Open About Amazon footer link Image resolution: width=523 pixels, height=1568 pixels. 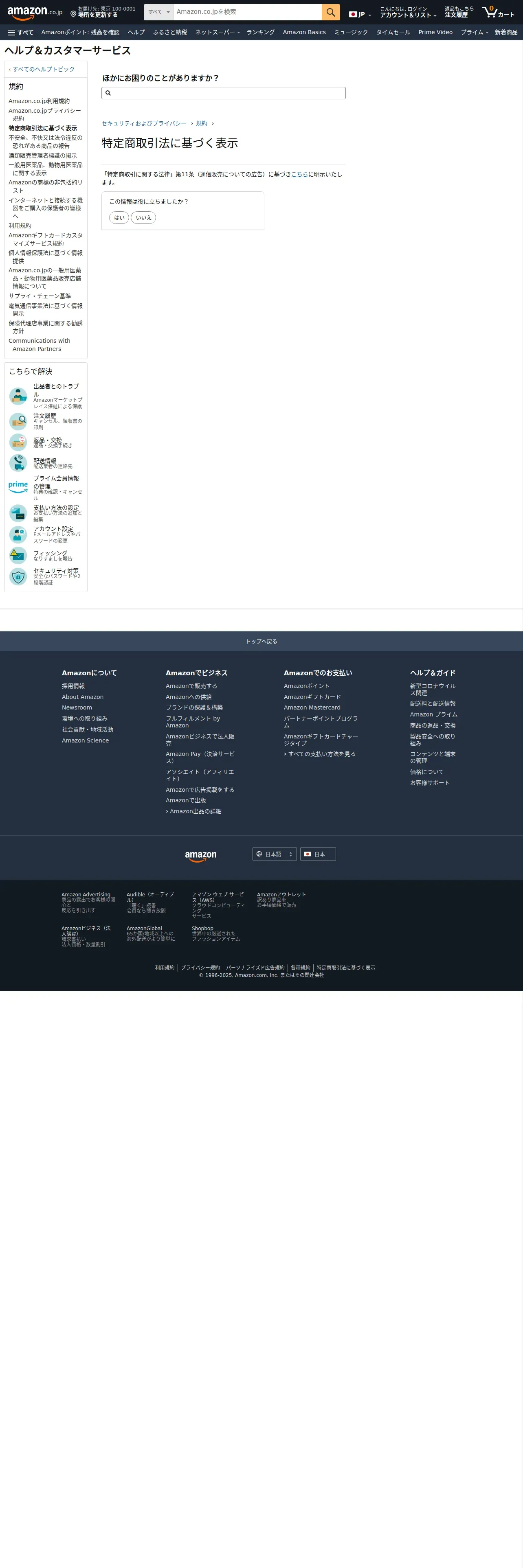(83, 697)
